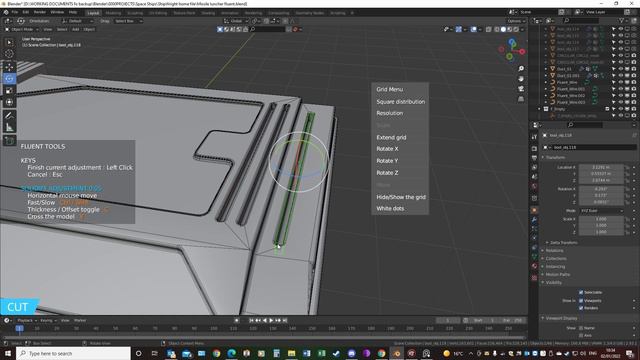Switch perspective/orthographic grid icon
This screenshot has width=640, height=360.
[x=521, y=99]
